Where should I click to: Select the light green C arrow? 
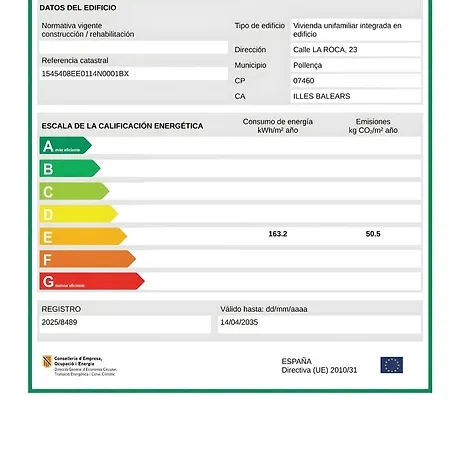[74, 191]
